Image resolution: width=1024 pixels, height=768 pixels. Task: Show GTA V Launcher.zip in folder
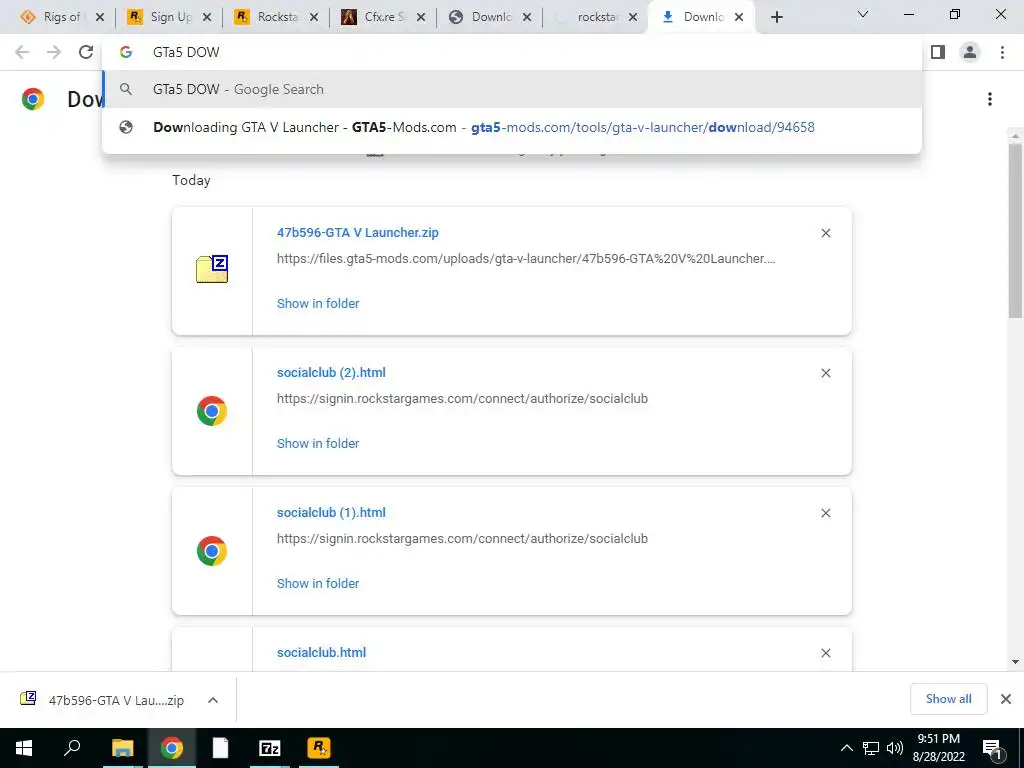click(x=318, y=303)
